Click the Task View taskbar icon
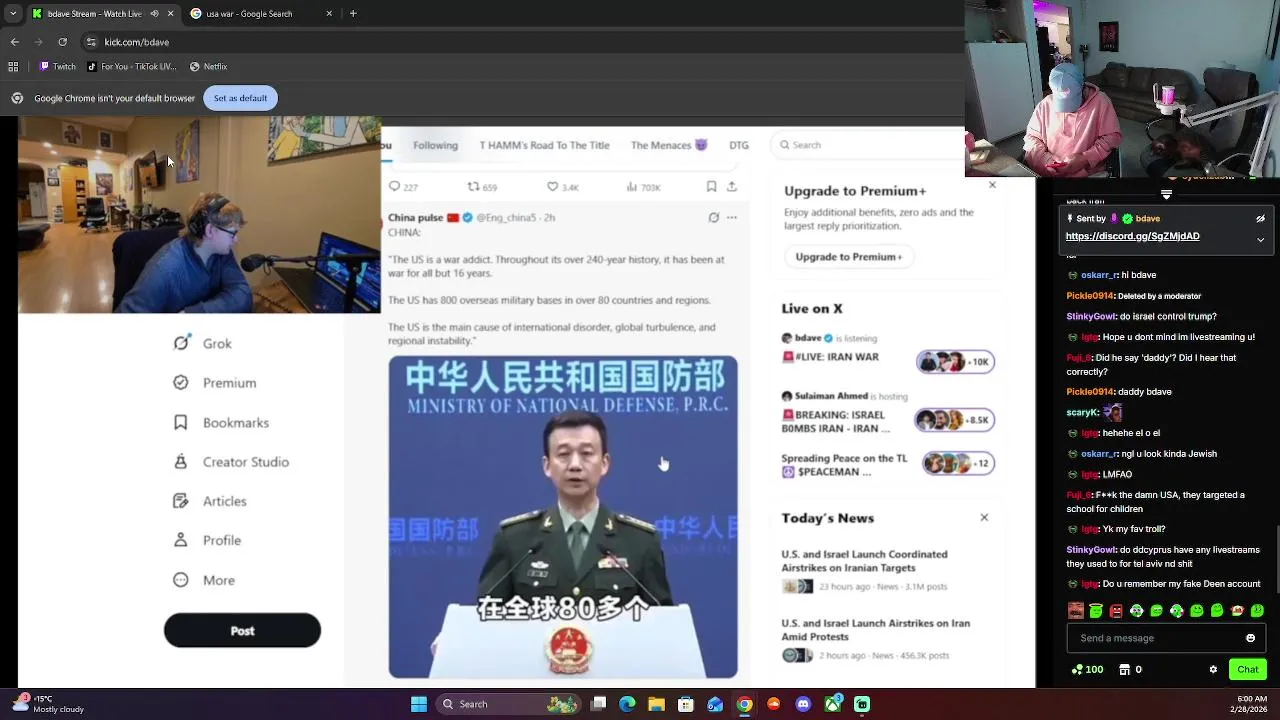Screen dimensions: 1280x720 coord(598,704)
